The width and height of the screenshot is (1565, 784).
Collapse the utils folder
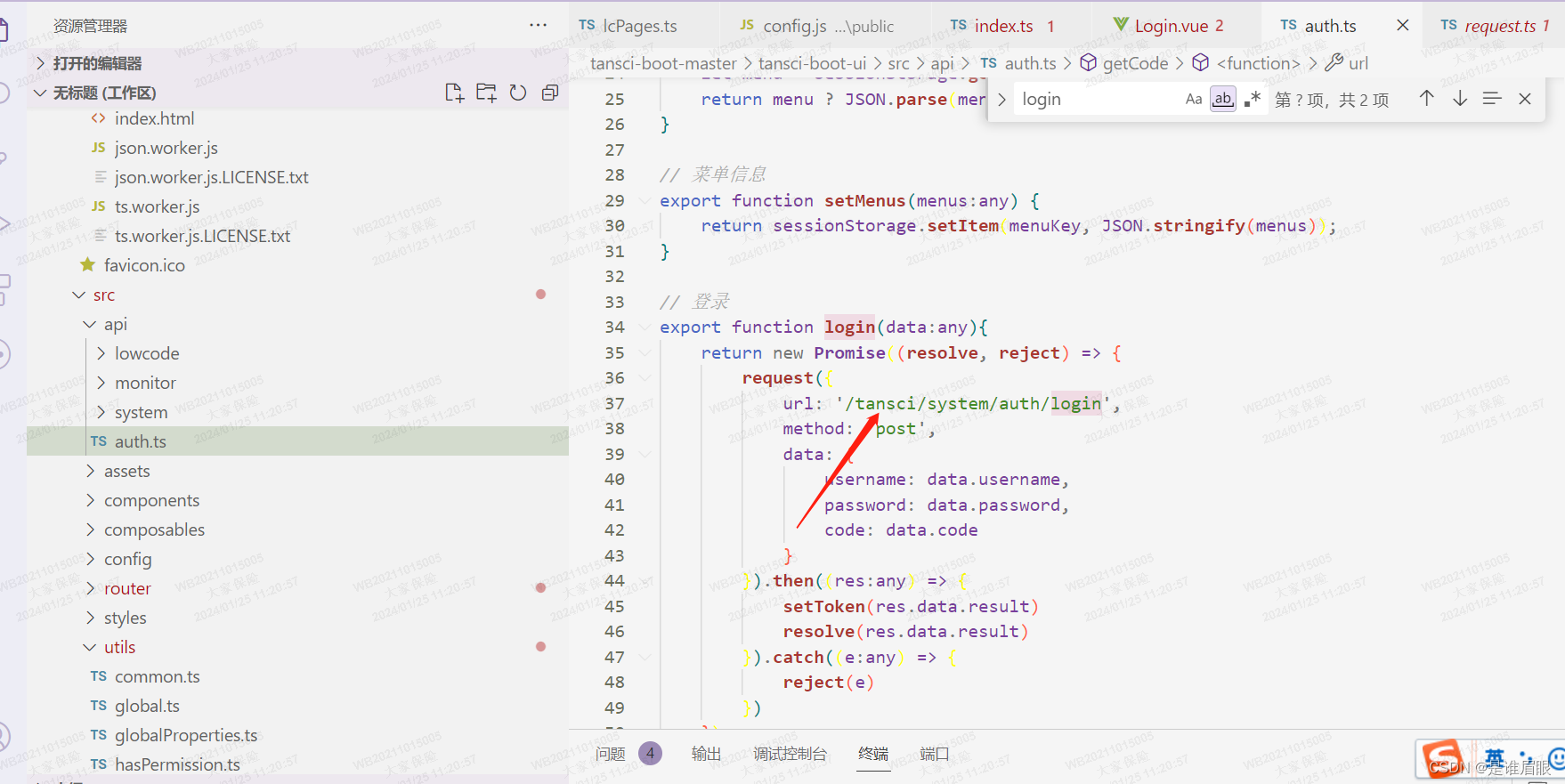[119, 647]
